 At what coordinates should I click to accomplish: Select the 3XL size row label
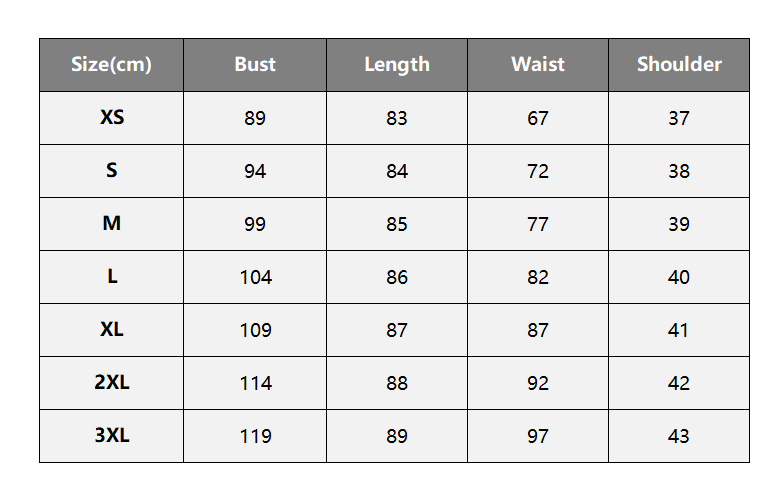(112, 435)
